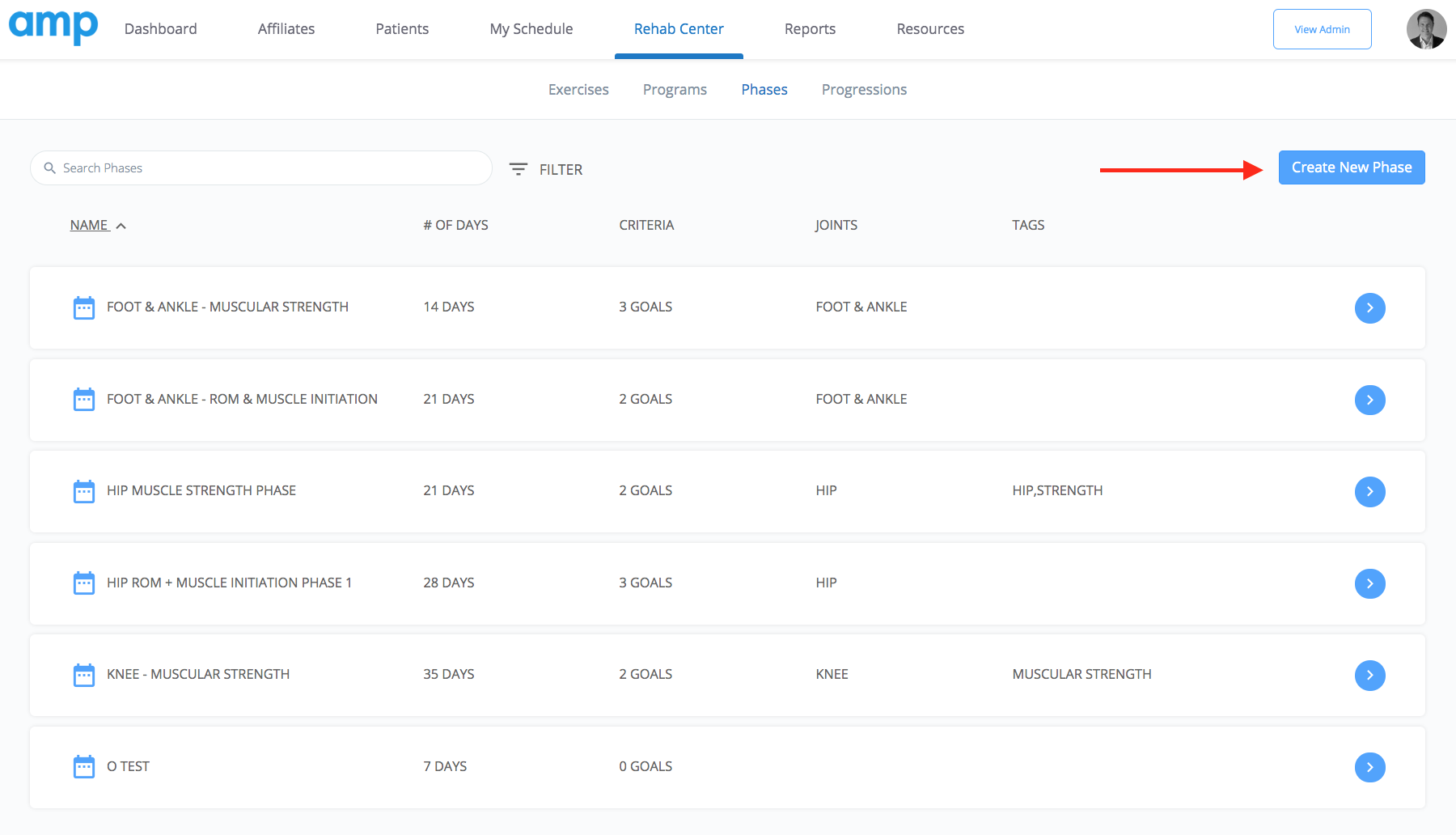Click the calendar icon beside KNEE - MUSCULAR STRENGTH

pos(84,675)
